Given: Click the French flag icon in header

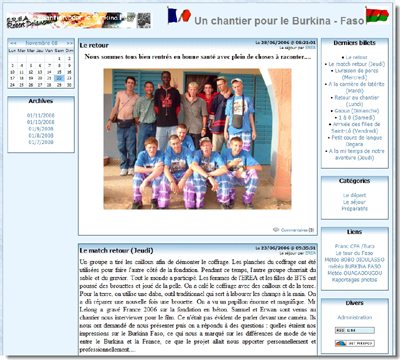Looking at the screenshot, I should click(179, 15).
